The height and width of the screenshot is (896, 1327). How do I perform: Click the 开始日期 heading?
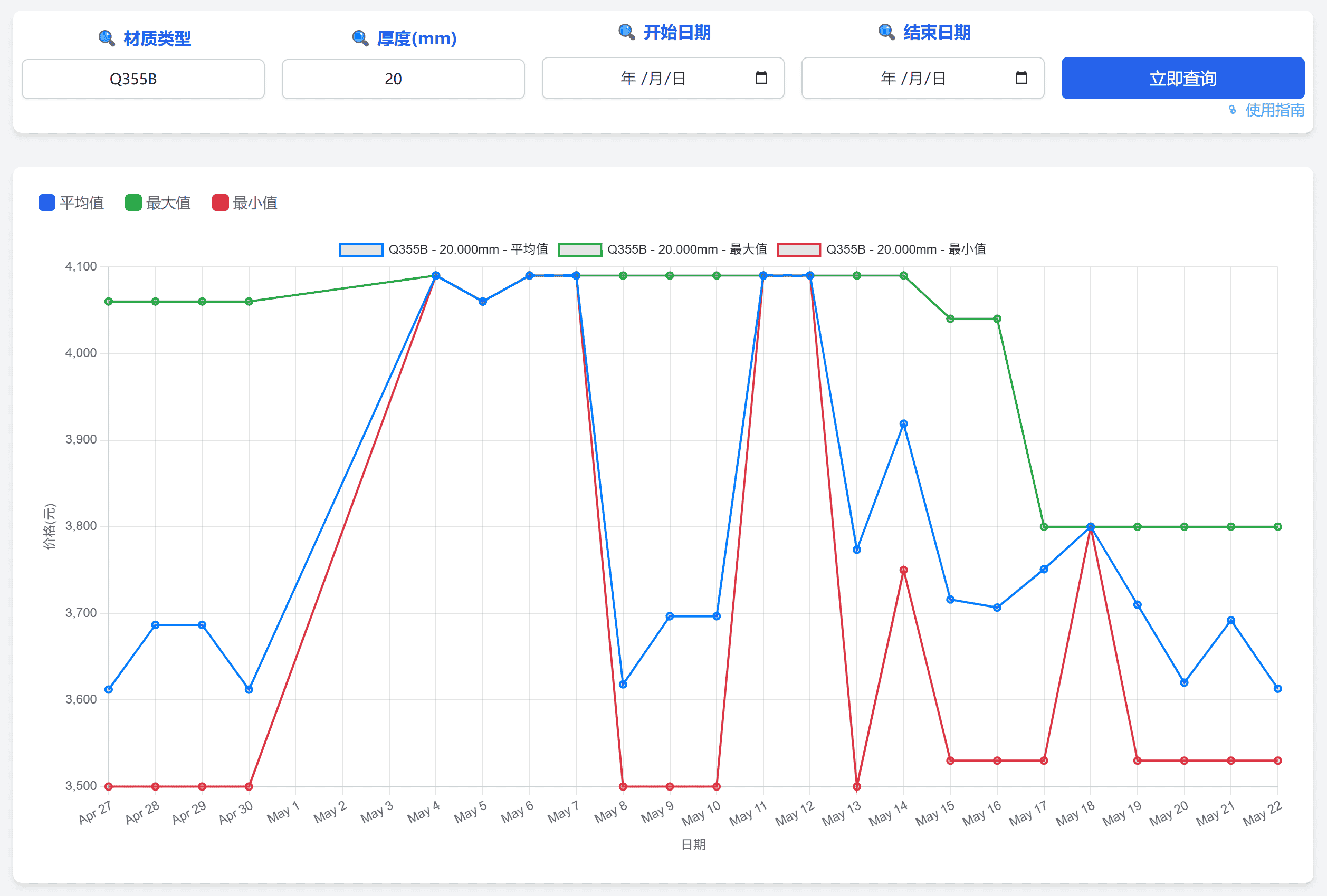pyautogui.click(x=677, y=32)
